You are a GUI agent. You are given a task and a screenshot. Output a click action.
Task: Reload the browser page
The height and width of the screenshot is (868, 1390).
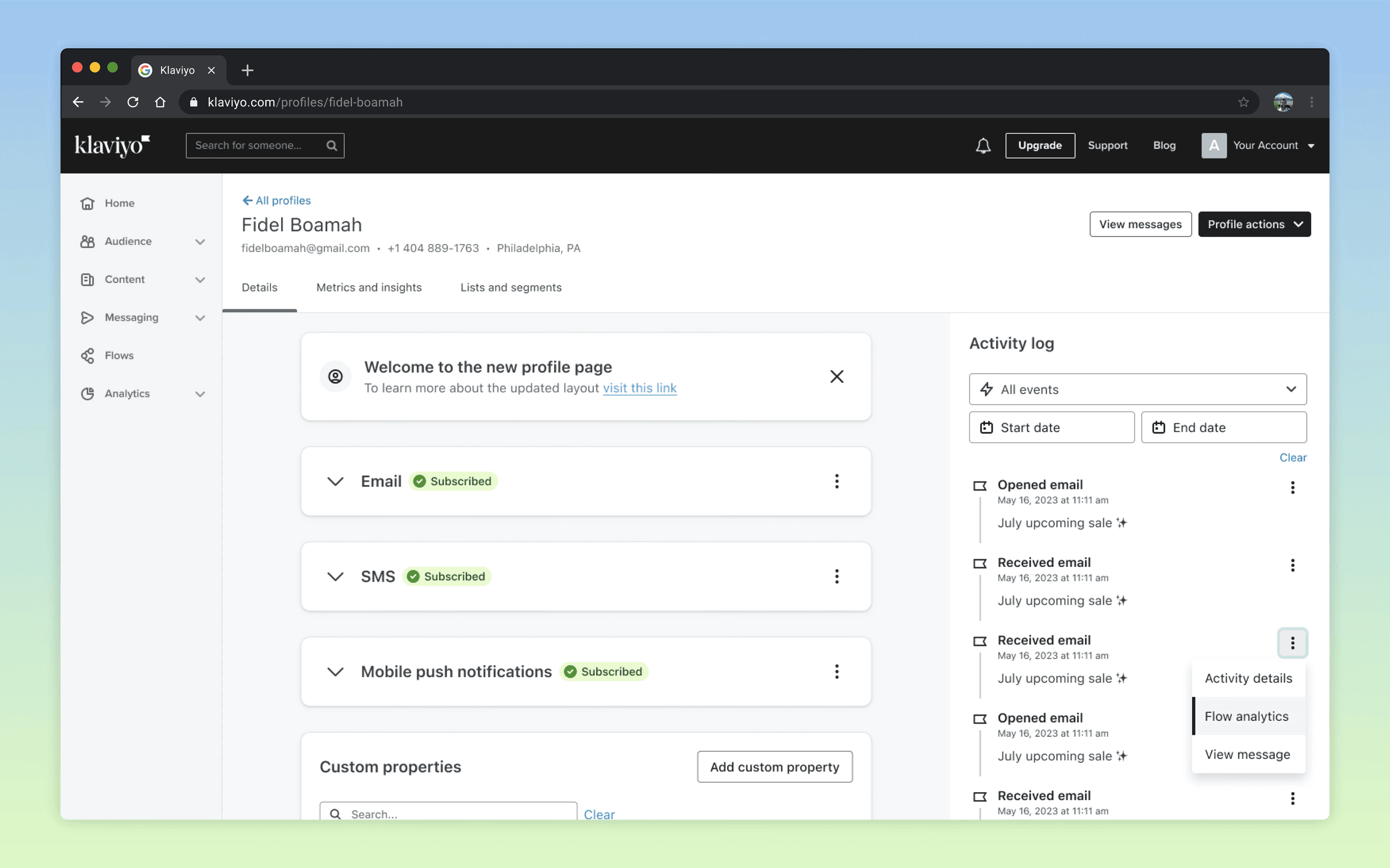[x=133, y=102]
